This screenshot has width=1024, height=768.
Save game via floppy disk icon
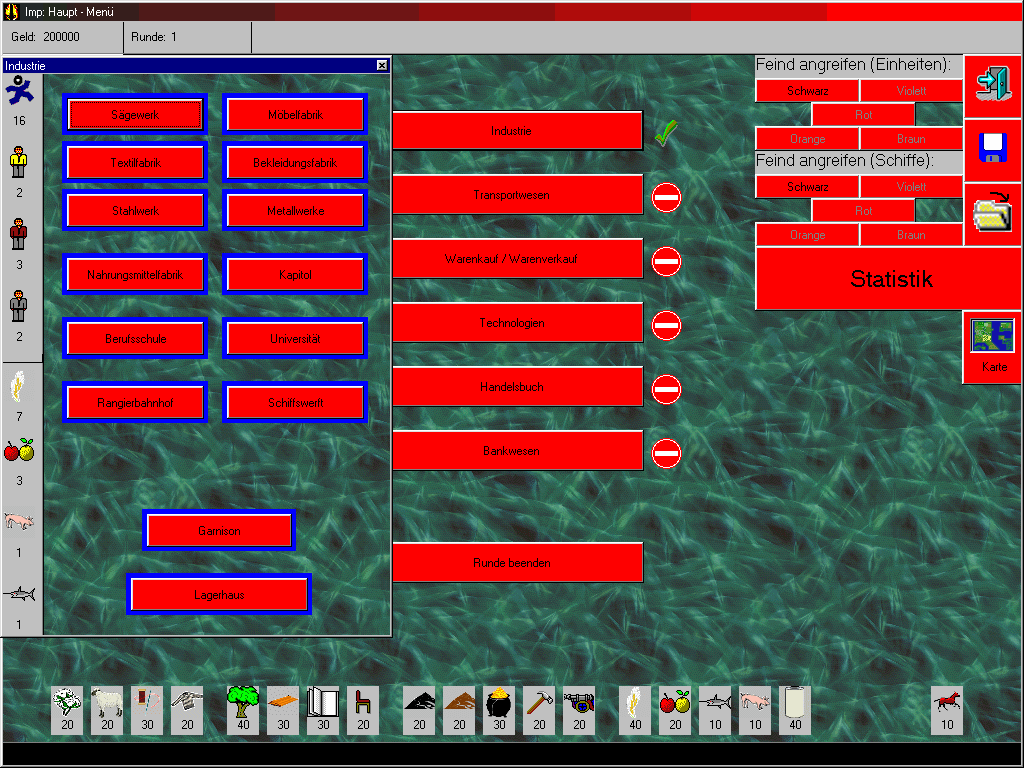(x=993, y=149)
